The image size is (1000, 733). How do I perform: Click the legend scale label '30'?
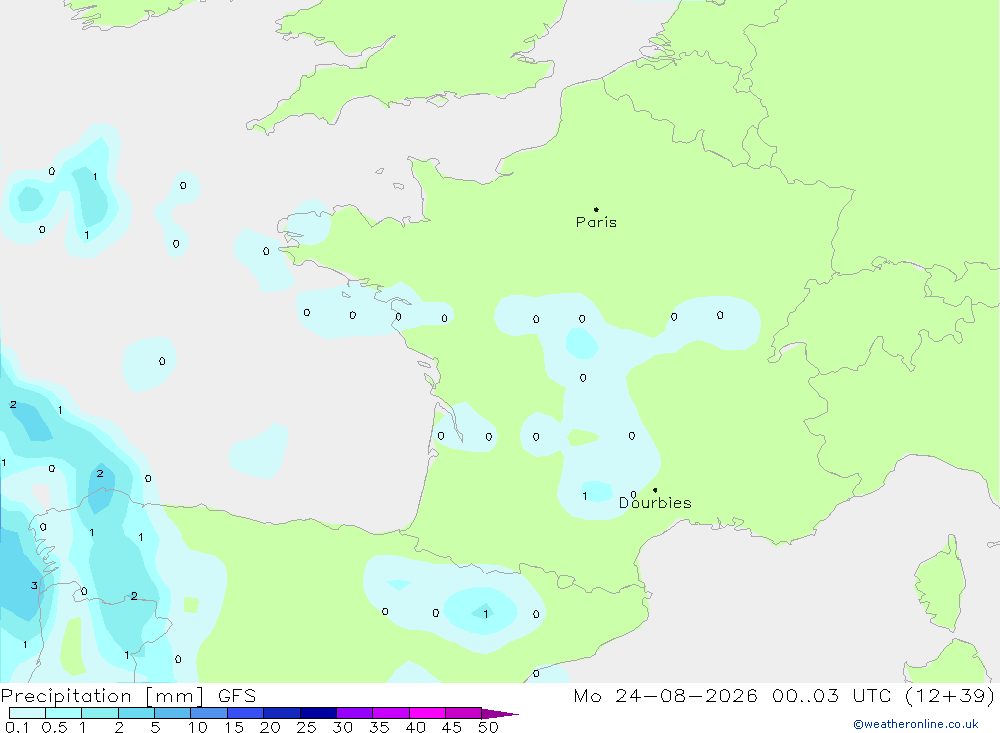343,727
